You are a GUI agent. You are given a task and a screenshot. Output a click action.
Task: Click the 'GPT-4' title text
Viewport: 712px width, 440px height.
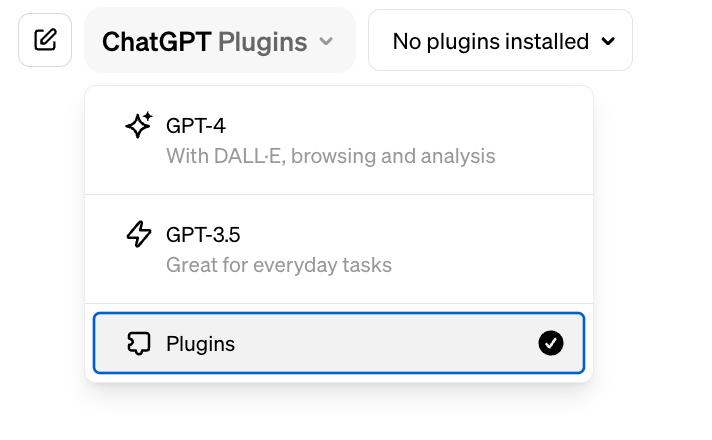click(196, 126)
